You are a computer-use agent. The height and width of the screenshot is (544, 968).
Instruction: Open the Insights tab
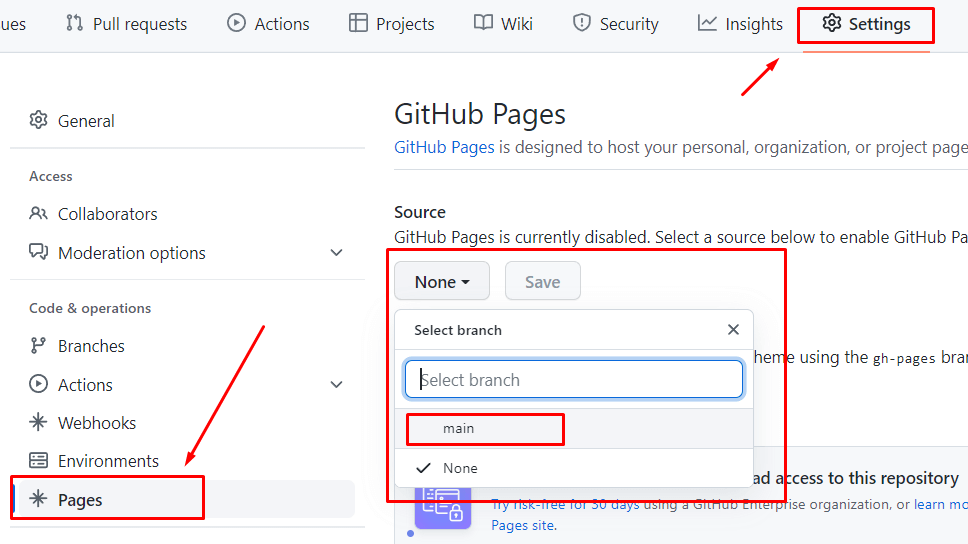point(740,24)
